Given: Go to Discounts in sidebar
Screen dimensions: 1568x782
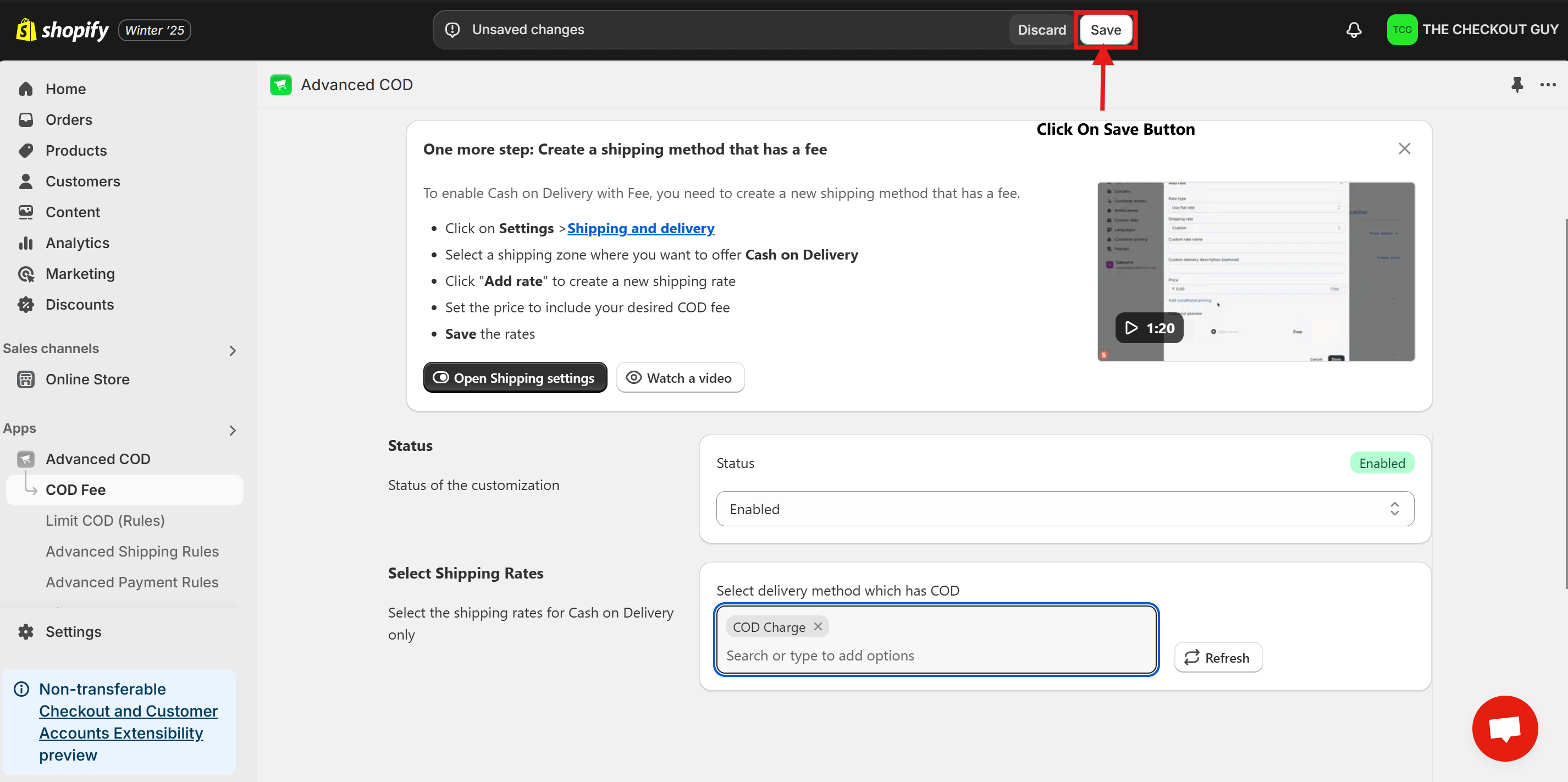Looking at the screenshot, I should pos(79,305).
